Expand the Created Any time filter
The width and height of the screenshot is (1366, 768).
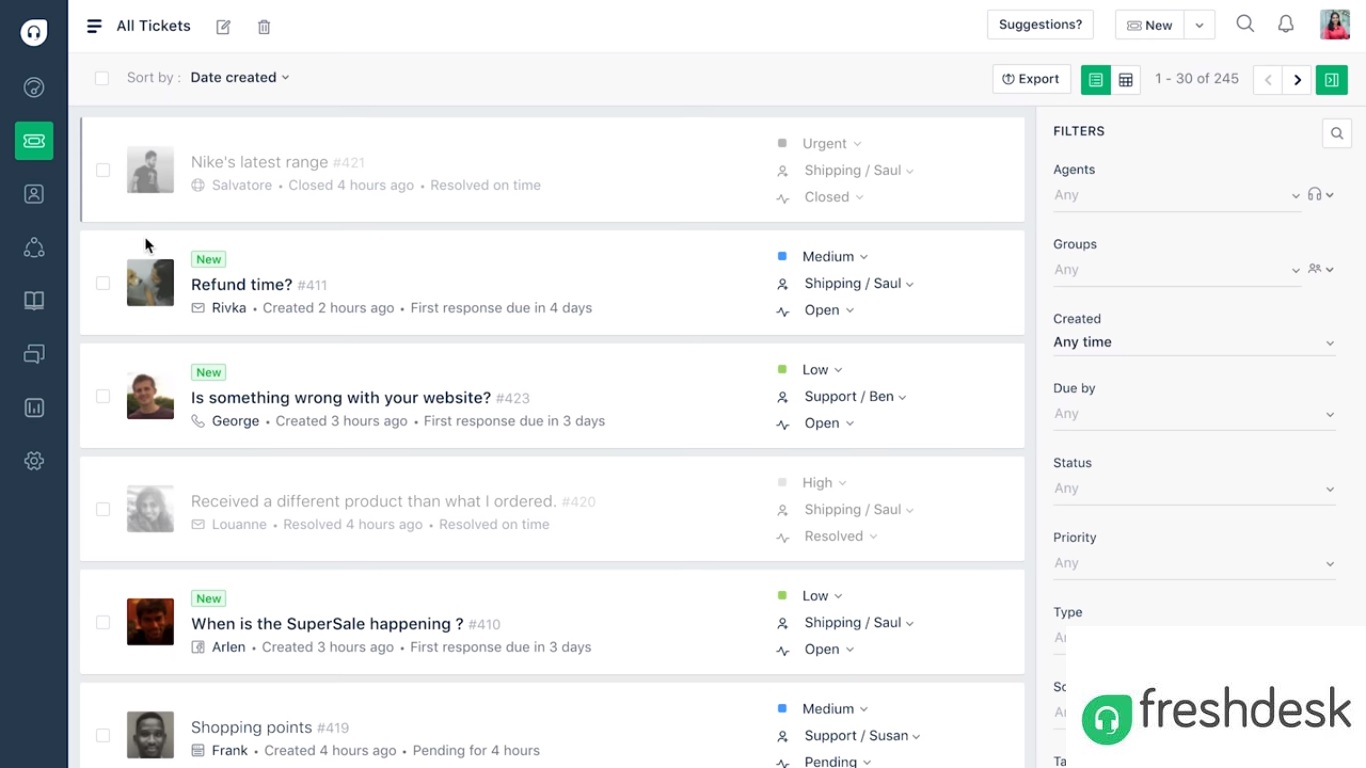(x=1194, y=342)
